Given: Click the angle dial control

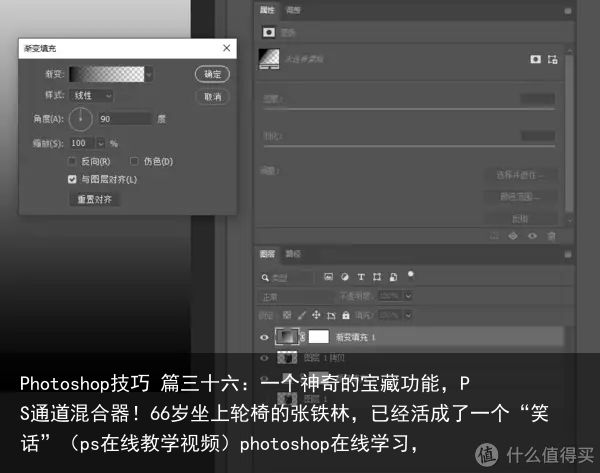Looking at the screenshot, I should click(x=80, y=119).
